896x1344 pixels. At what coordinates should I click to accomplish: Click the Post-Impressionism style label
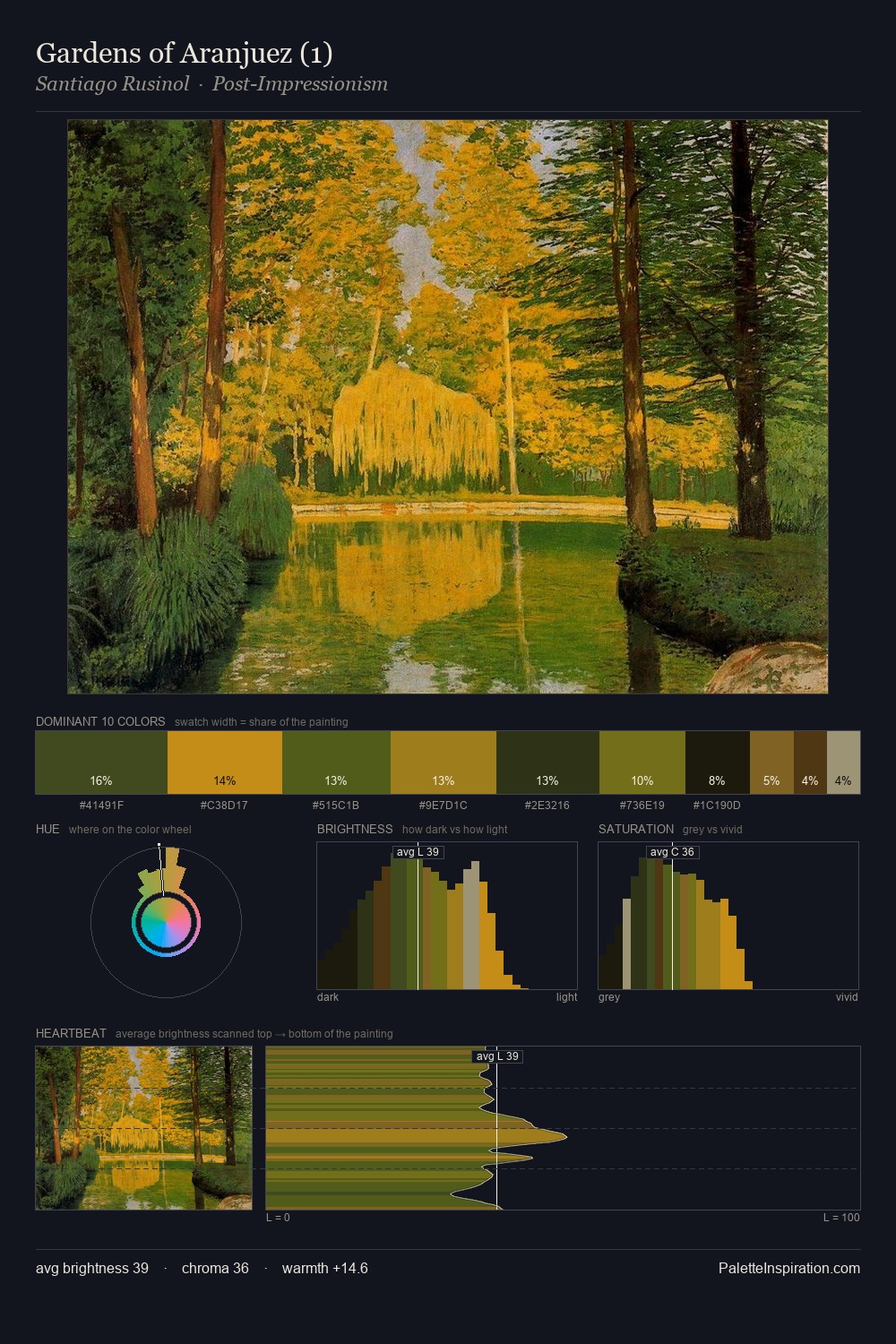(x=300, y=84)
